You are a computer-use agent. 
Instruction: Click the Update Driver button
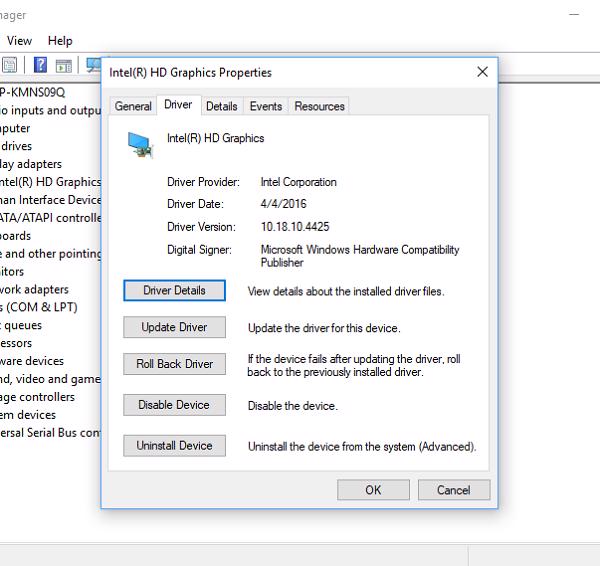coord(174,327)
